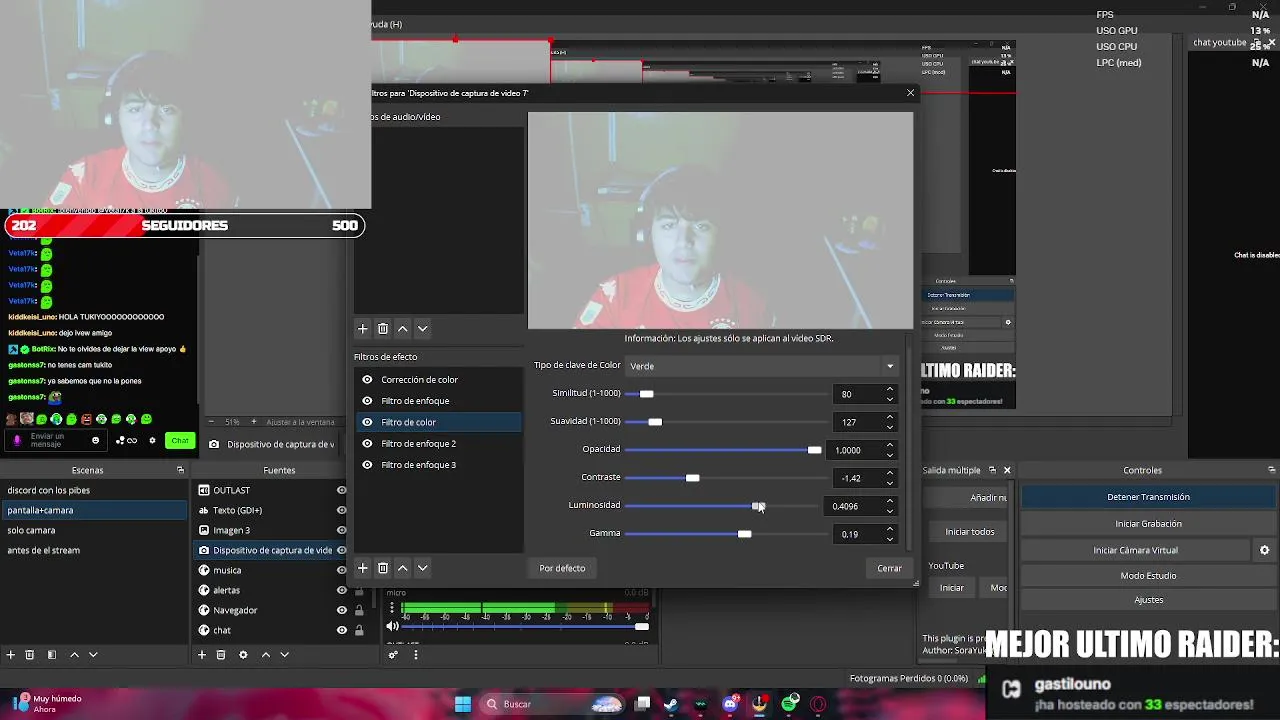Click Modo Estudio button
1280x720 pixels.
[x=1148, y=576]
